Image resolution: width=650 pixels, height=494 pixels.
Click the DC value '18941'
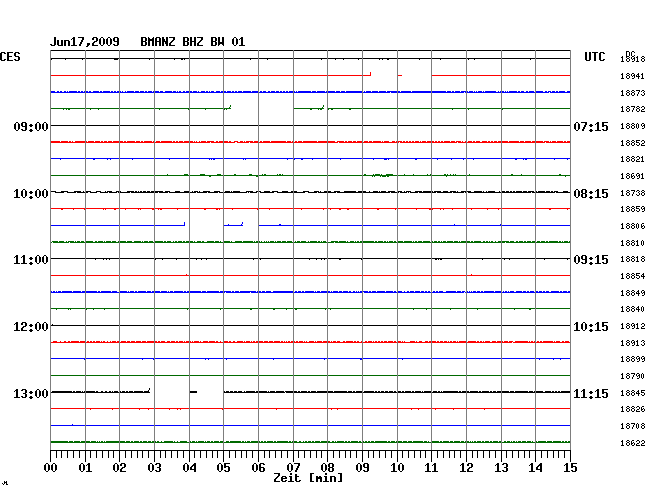pos(633,76)
